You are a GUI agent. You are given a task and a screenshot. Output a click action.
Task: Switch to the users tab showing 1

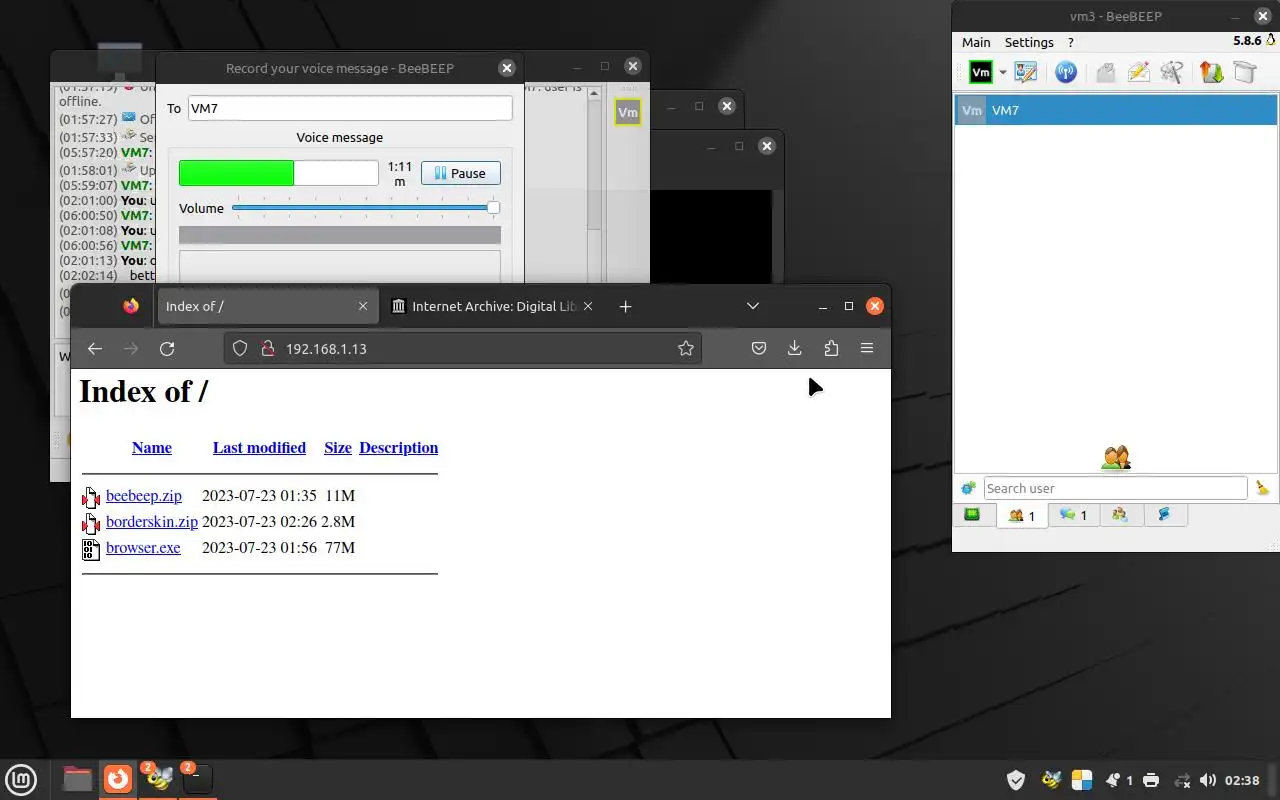pos(1022,515)
